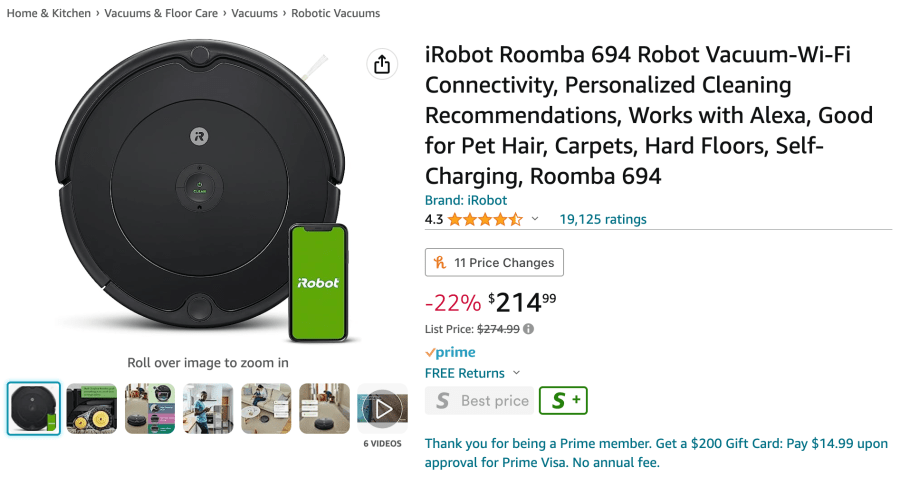Image resolution: width=900 pixels, height=477 pixels.
Task: Go to Home & Kitchen breadcrumb
Action: coord(49,14)
